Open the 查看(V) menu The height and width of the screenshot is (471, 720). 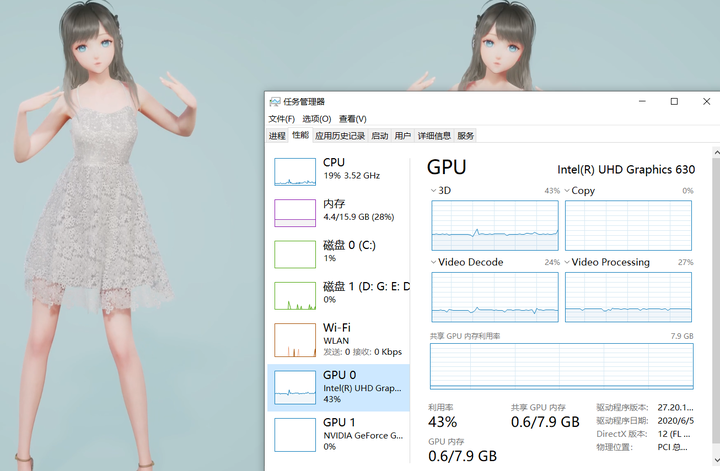click(x=353, y=119)
